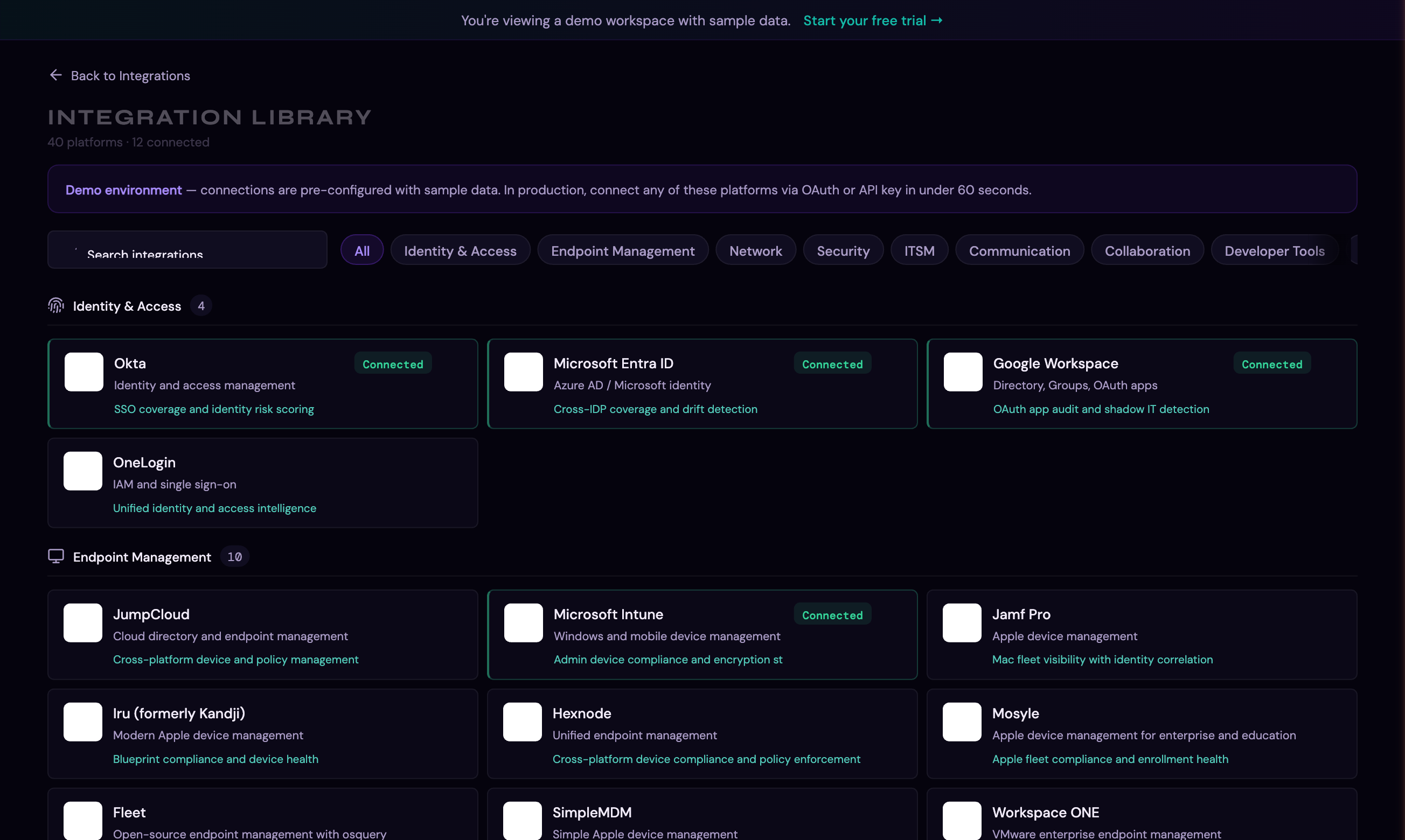Open the Okta card title
The image size is (1405, 840).
point(130,363)
